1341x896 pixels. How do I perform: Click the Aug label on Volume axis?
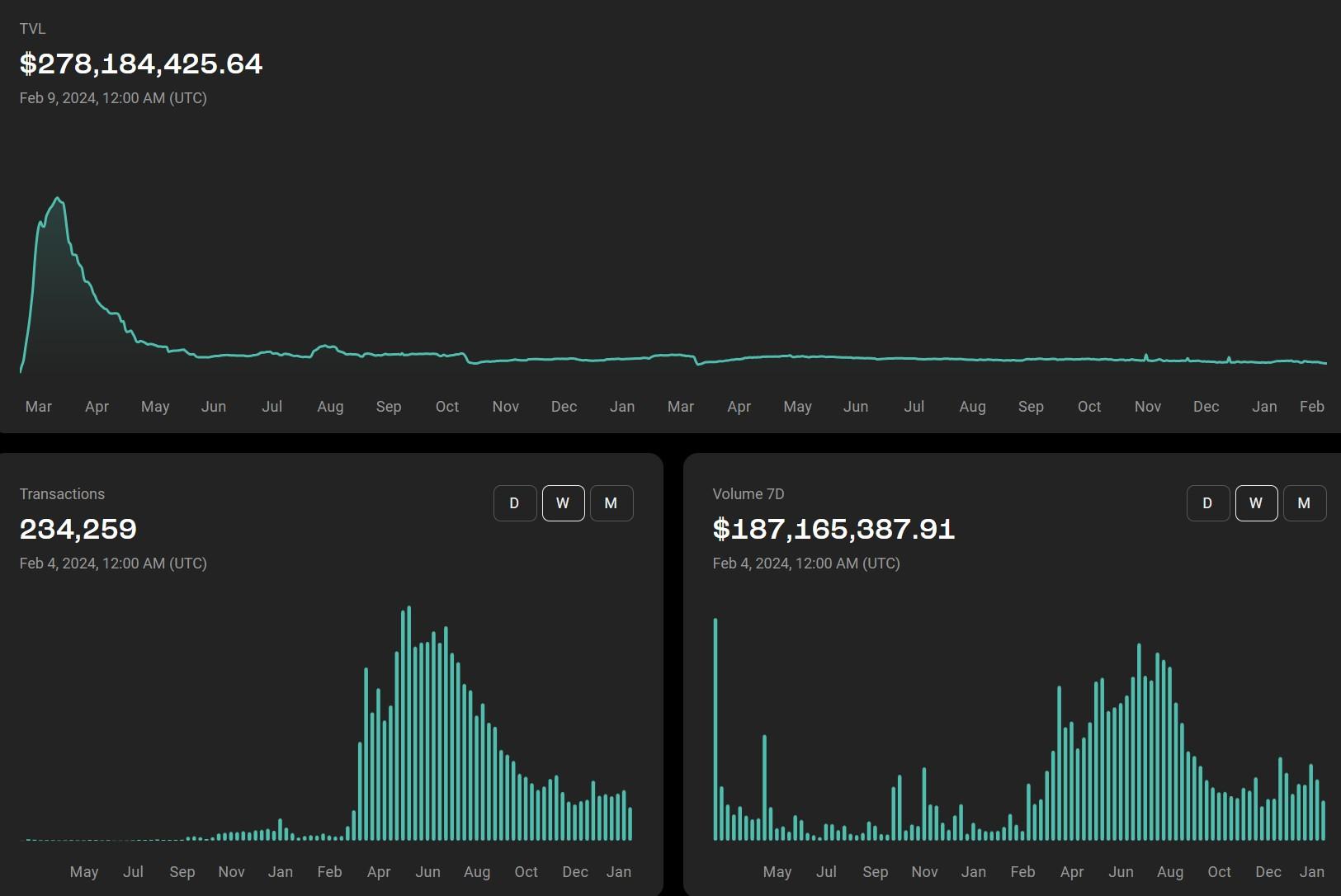point(1170,871)
